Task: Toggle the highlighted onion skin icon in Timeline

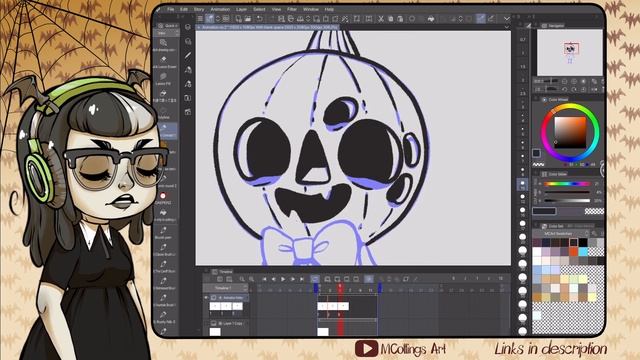Action: click(369, 279)
